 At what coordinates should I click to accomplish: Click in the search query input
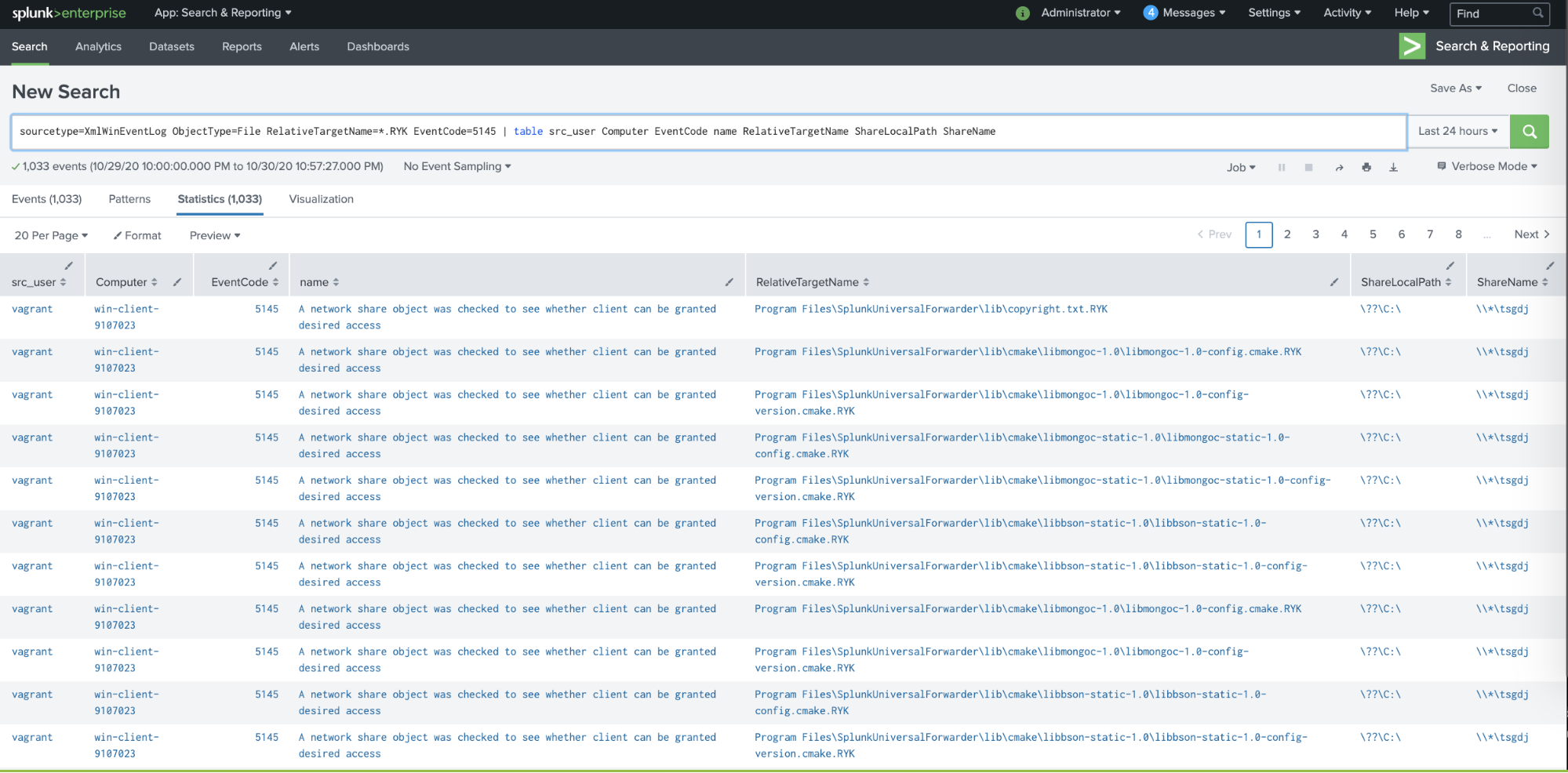click(708, 132)
